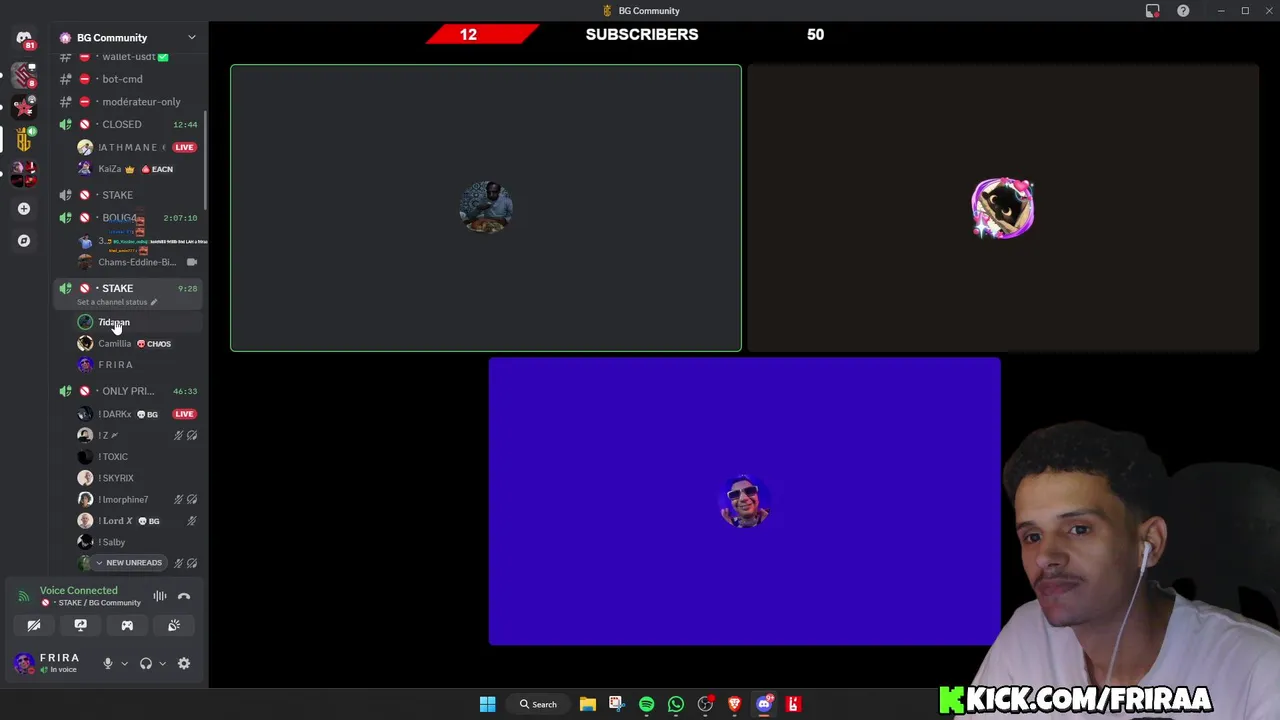The height and width of the screenshot is (720, 1280).
Task: Disconnect from voice with the hang-up icon
Action: (x=184, y=596)
